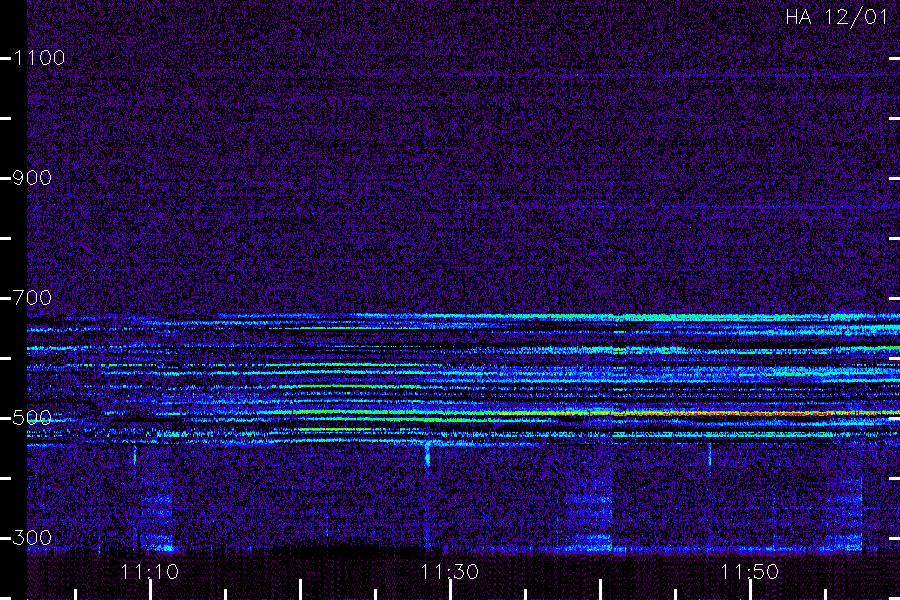This screenshot has height=600, width=900.
Task: Click the 300 frequency axis label
Action: 32,538
